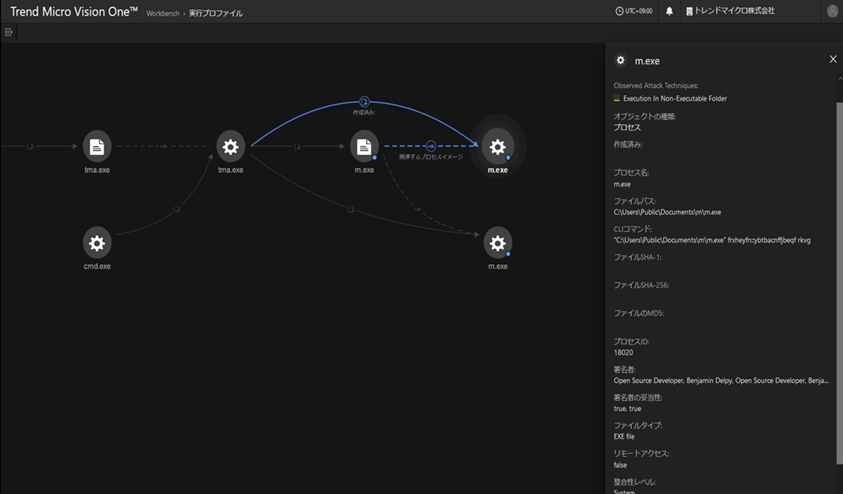The height and width of the screenshot is (494, 843).
Task: Click the remote access value false
Action: (620, 465)
